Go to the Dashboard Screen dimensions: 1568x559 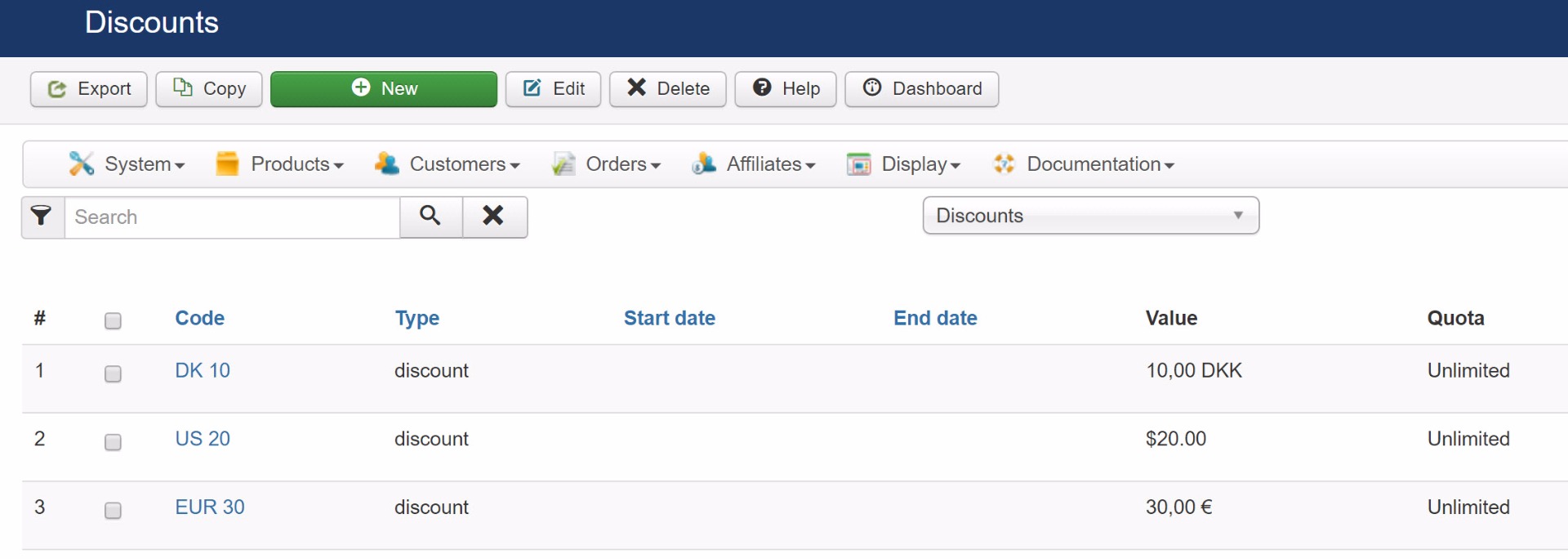921,89
